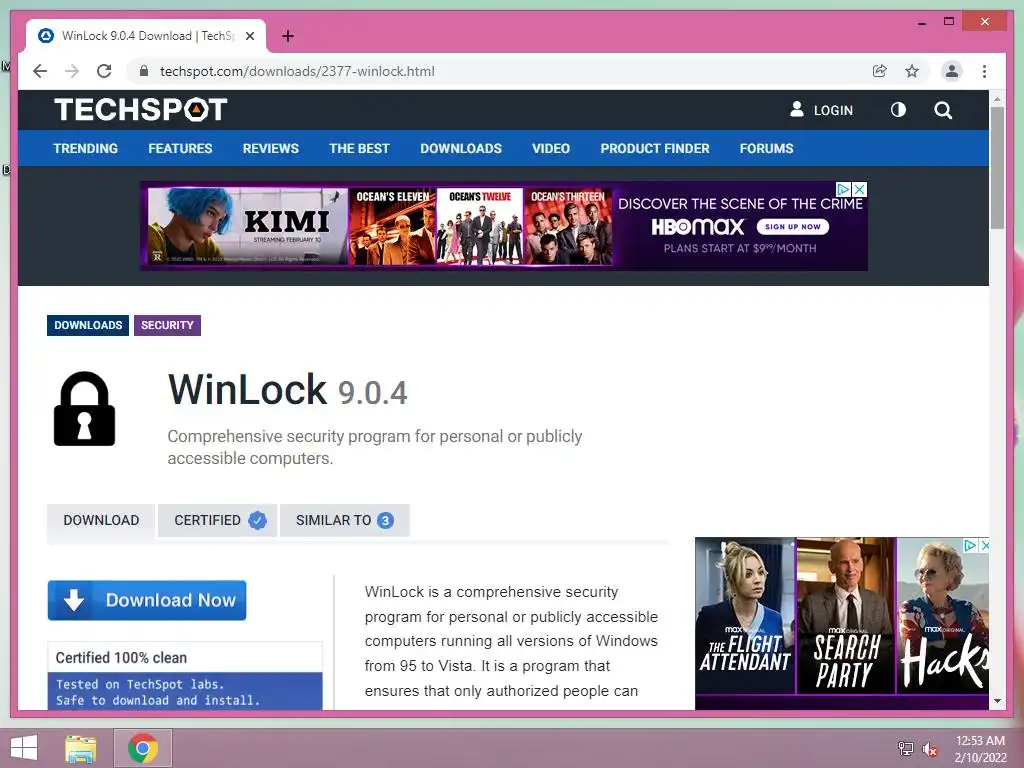Click the DOWNLOADS breadcrumb tag

[88, 325]
